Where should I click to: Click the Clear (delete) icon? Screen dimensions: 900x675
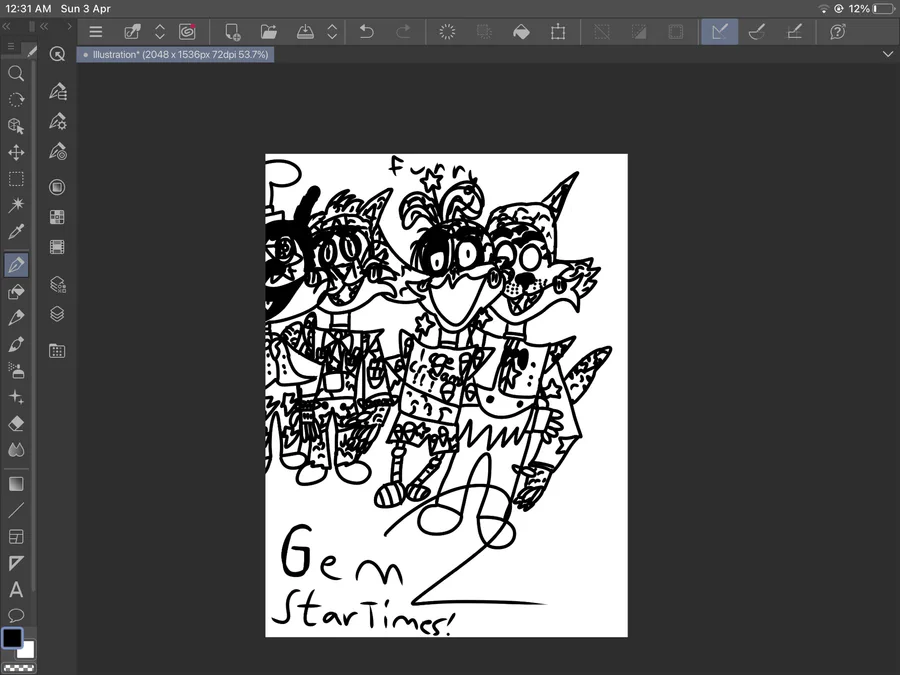[447, 32]
